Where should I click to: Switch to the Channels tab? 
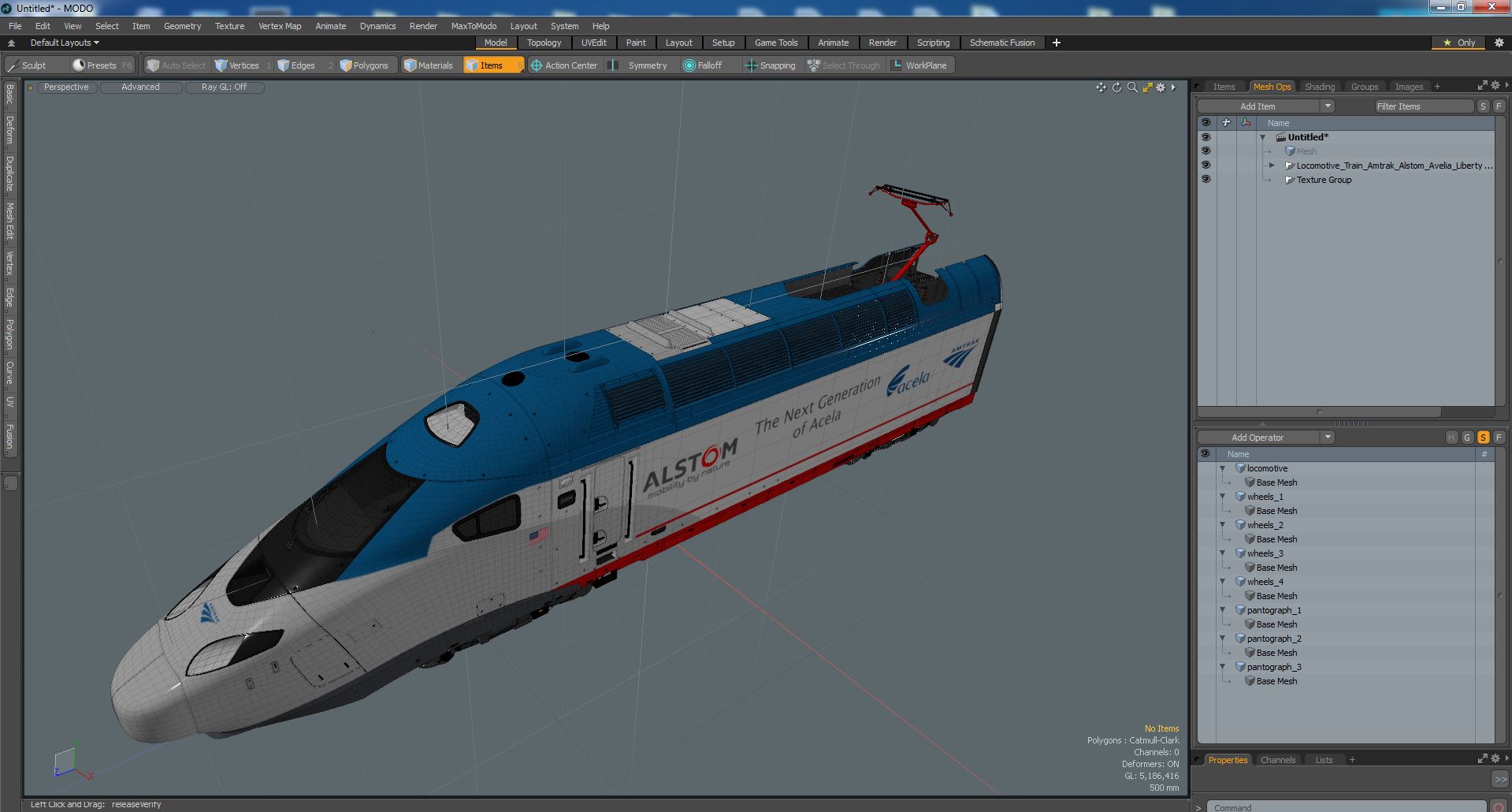(1277, 760)
